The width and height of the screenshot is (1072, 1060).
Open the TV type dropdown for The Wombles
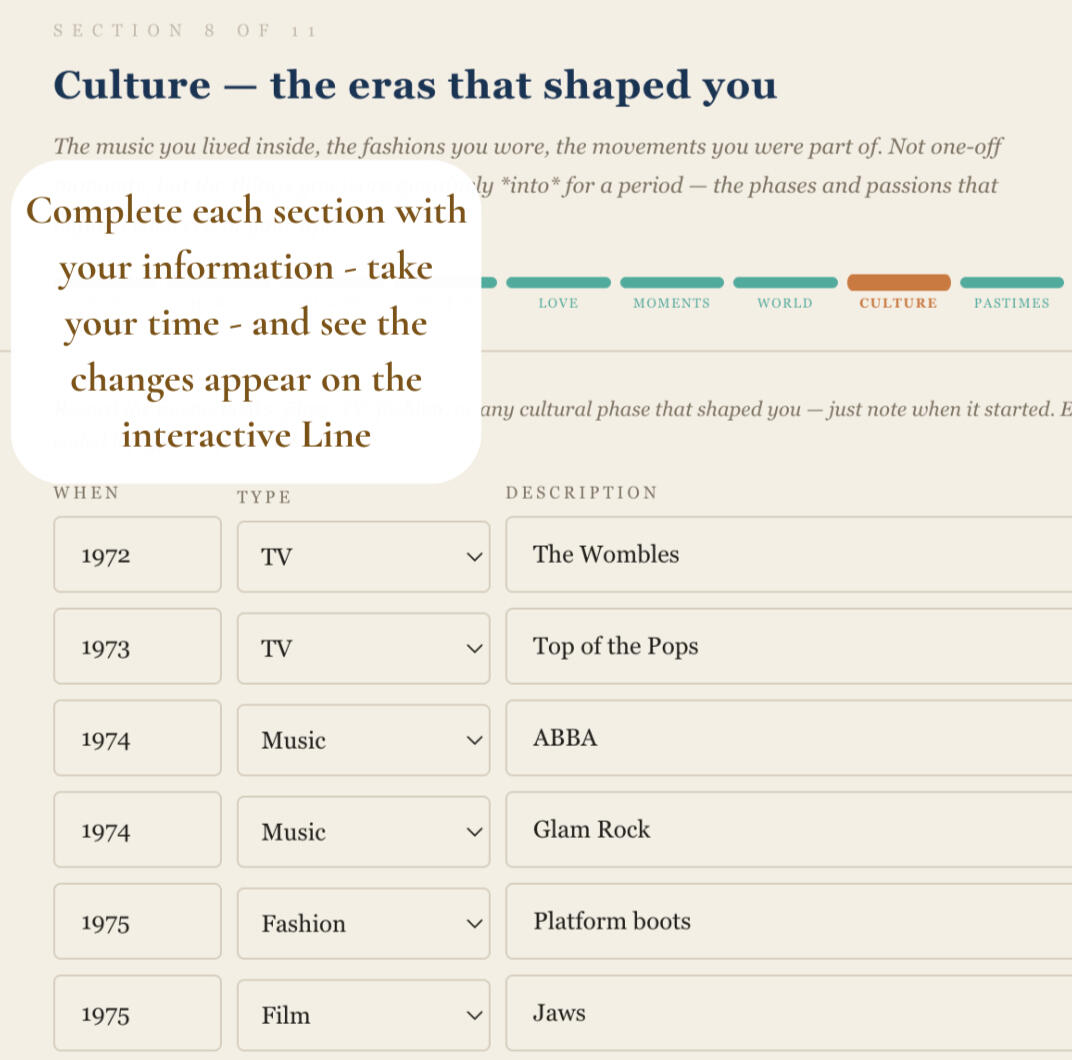[x=363, y=557]
